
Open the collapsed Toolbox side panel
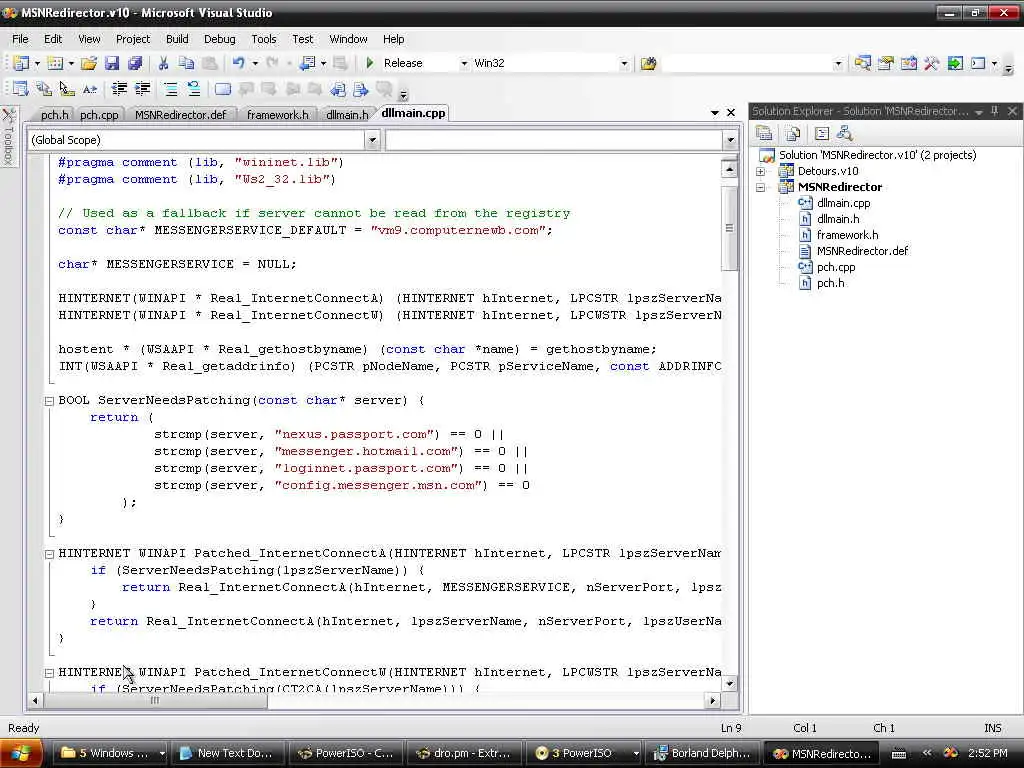pos(8,137)
